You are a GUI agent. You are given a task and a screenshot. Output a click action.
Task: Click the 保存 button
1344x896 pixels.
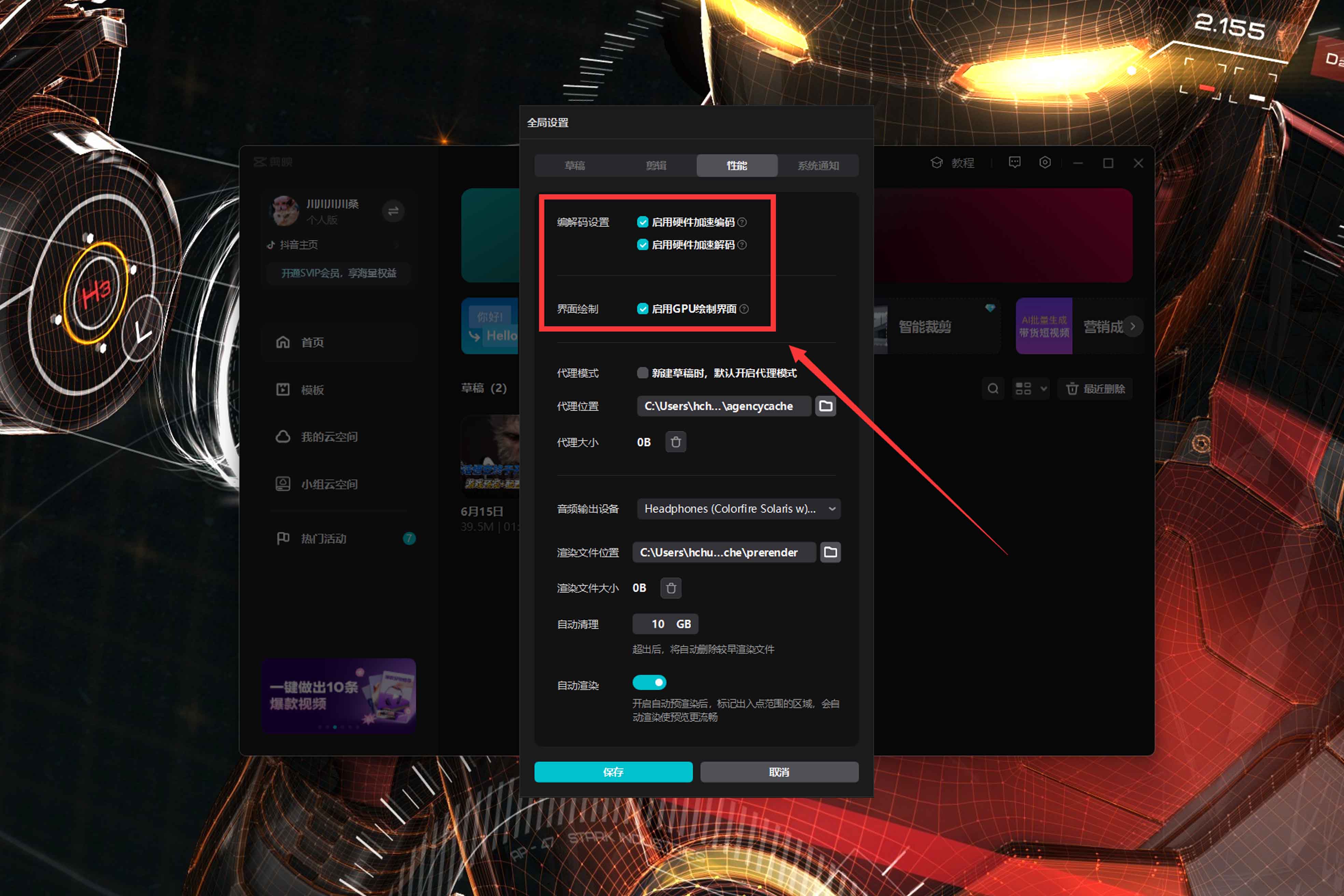[x=613, y=772]
